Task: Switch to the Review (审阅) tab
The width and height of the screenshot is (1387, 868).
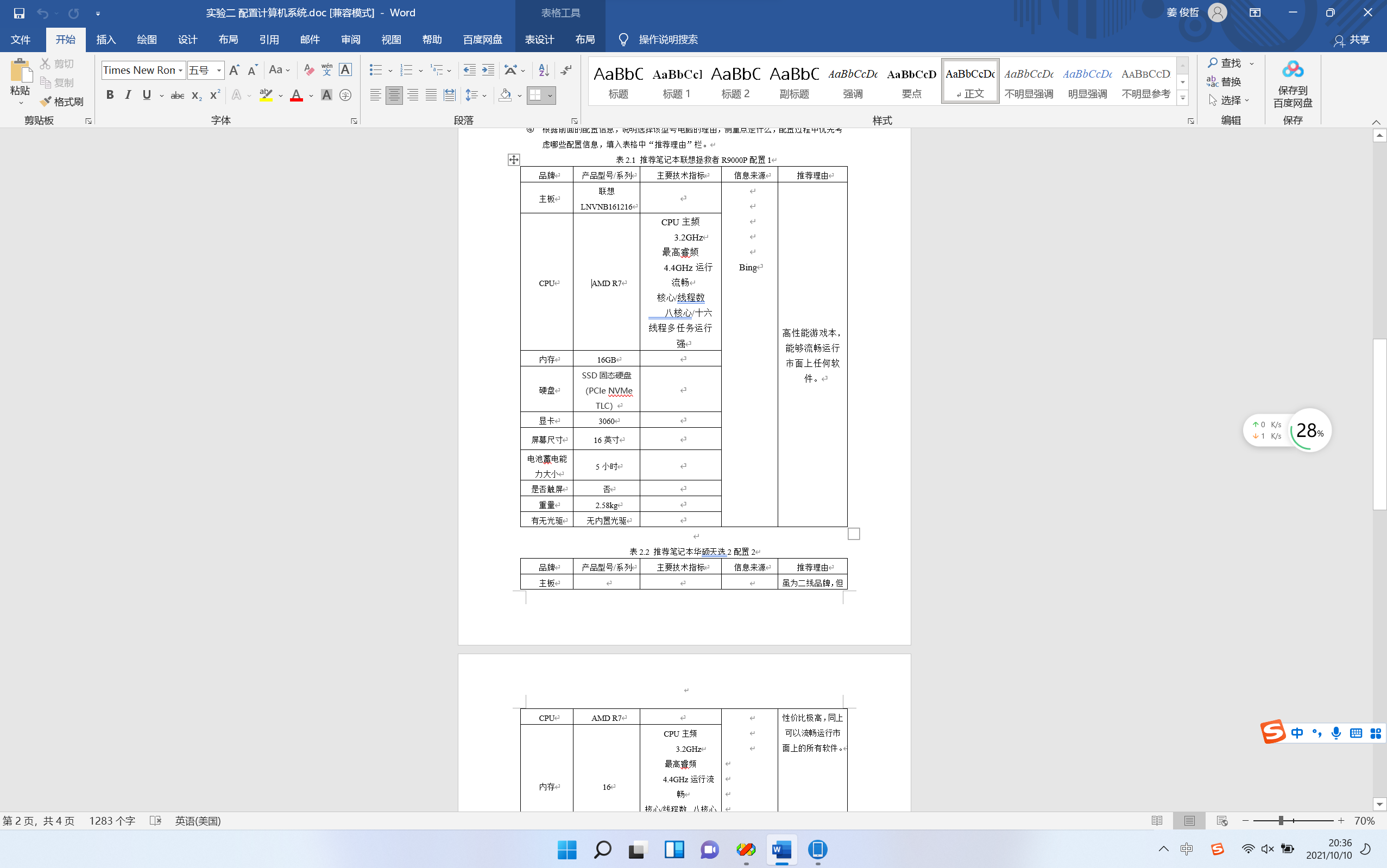Action: point(350,40)
